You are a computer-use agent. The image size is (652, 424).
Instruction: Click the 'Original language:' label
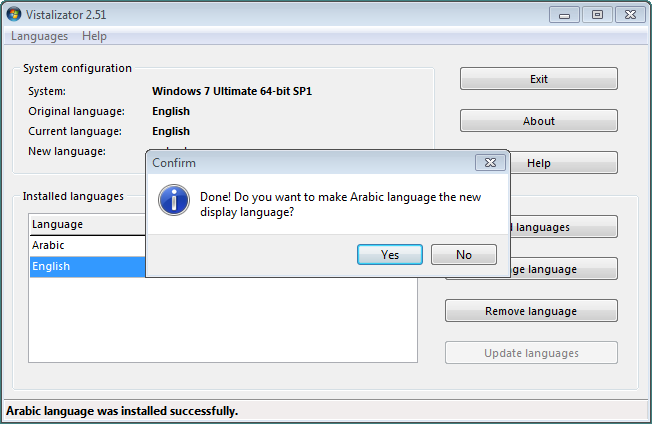click(x=77, y=111)
